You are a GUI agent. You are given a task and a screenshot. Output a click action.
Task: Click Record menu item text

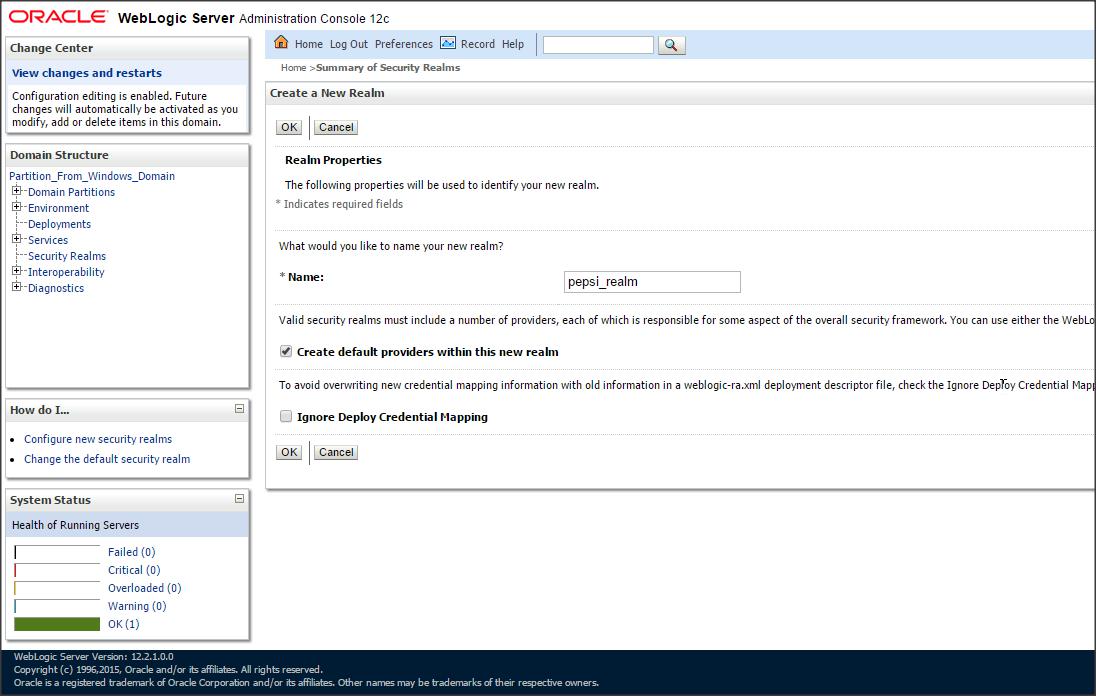tap(477, 44)
